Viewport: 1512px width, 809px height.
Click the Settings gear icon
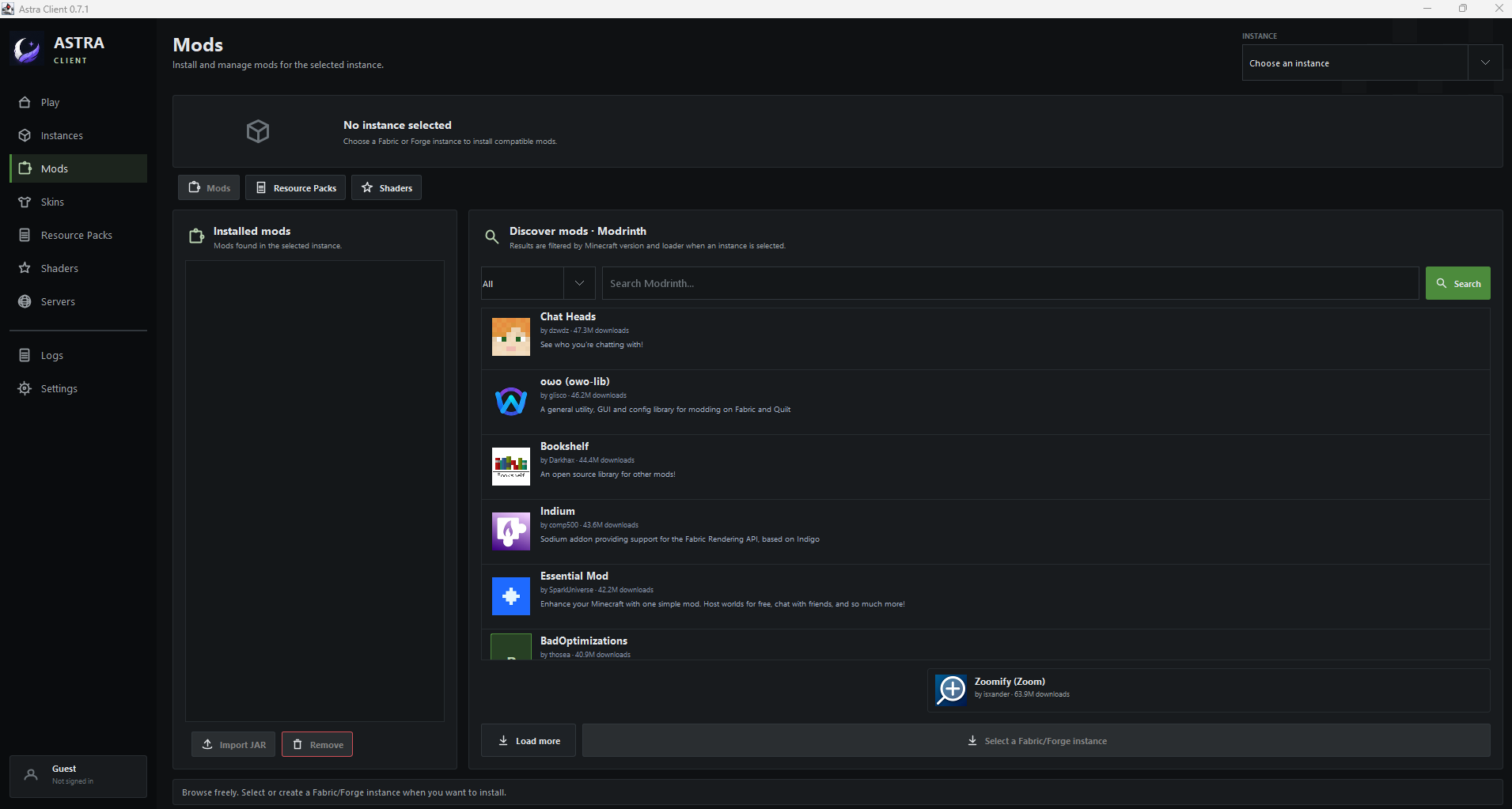(25, 388)
